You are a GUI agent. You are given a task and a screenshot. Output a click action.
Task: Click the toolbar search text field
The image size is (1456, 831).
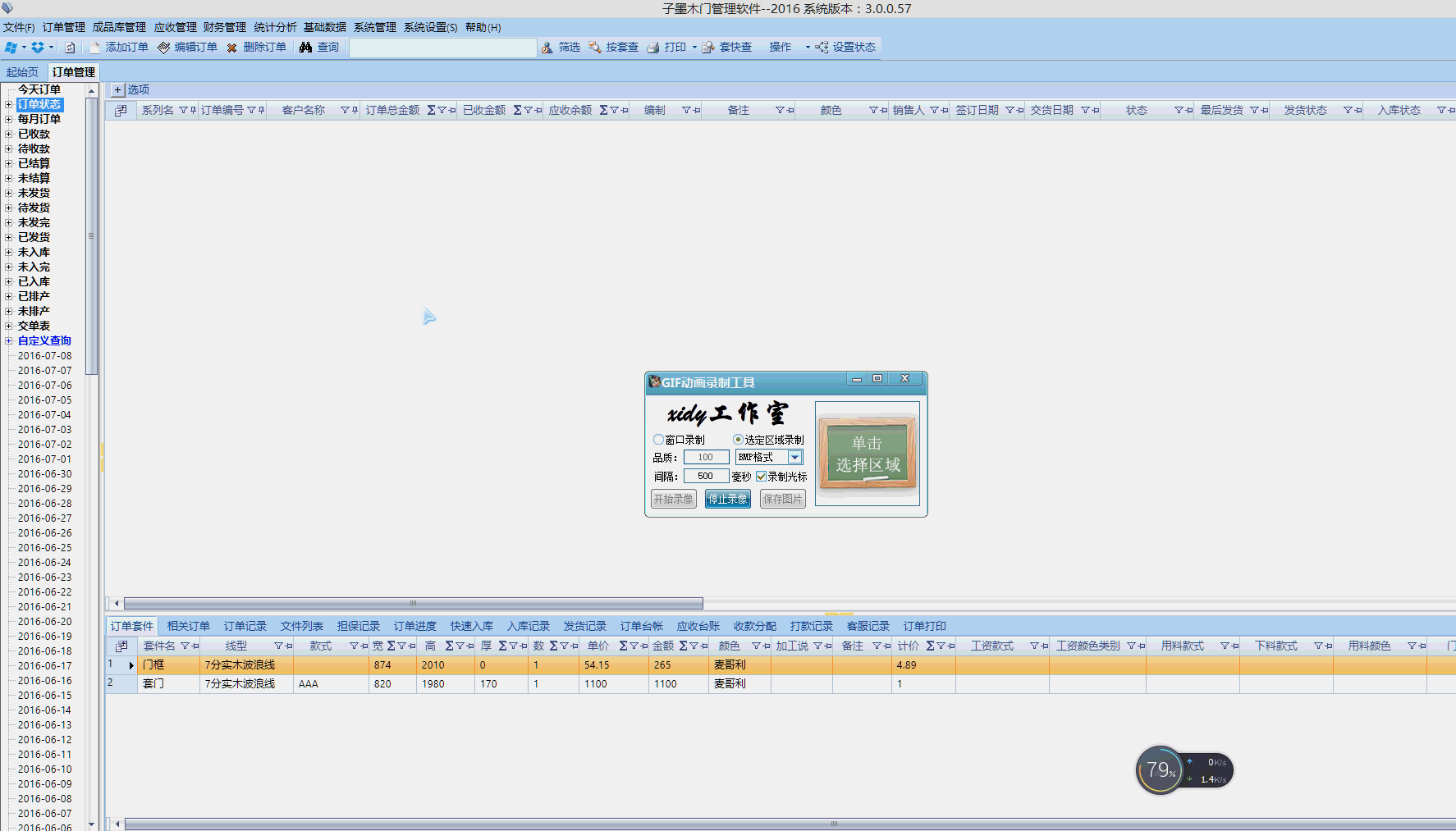pyautogui.click(x=442, y=48)
